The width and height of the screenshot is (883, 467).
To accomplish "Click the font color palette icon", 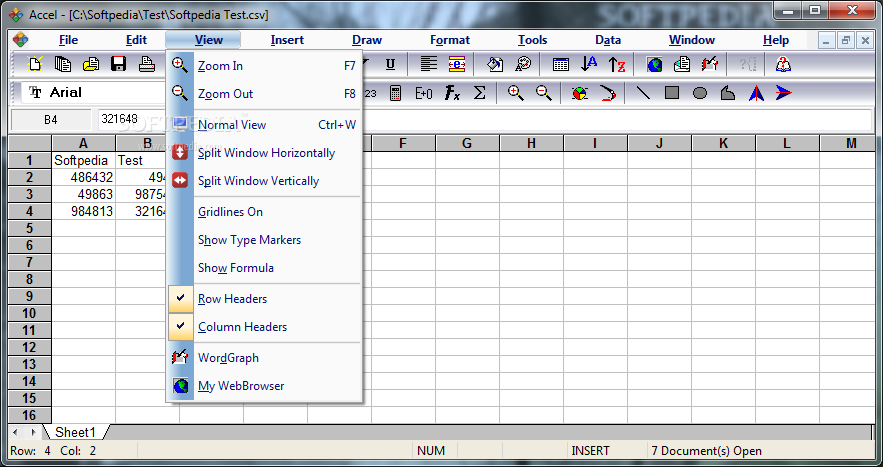I will (523, 64).
